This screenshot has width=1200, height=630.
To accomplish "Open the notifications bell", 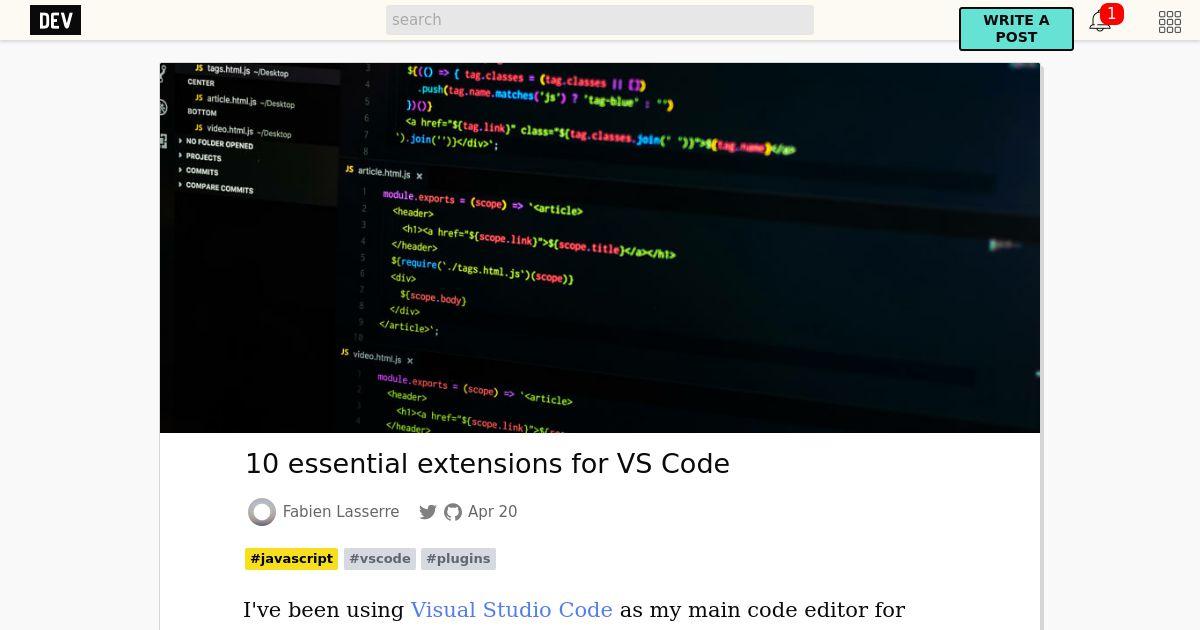I will pos(1100,21).
